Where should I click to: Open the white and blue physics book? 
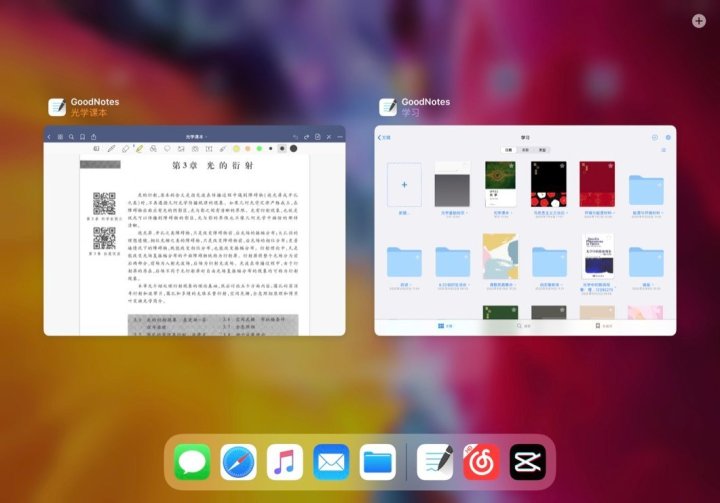pyautogui.click(x=597, y=256)
